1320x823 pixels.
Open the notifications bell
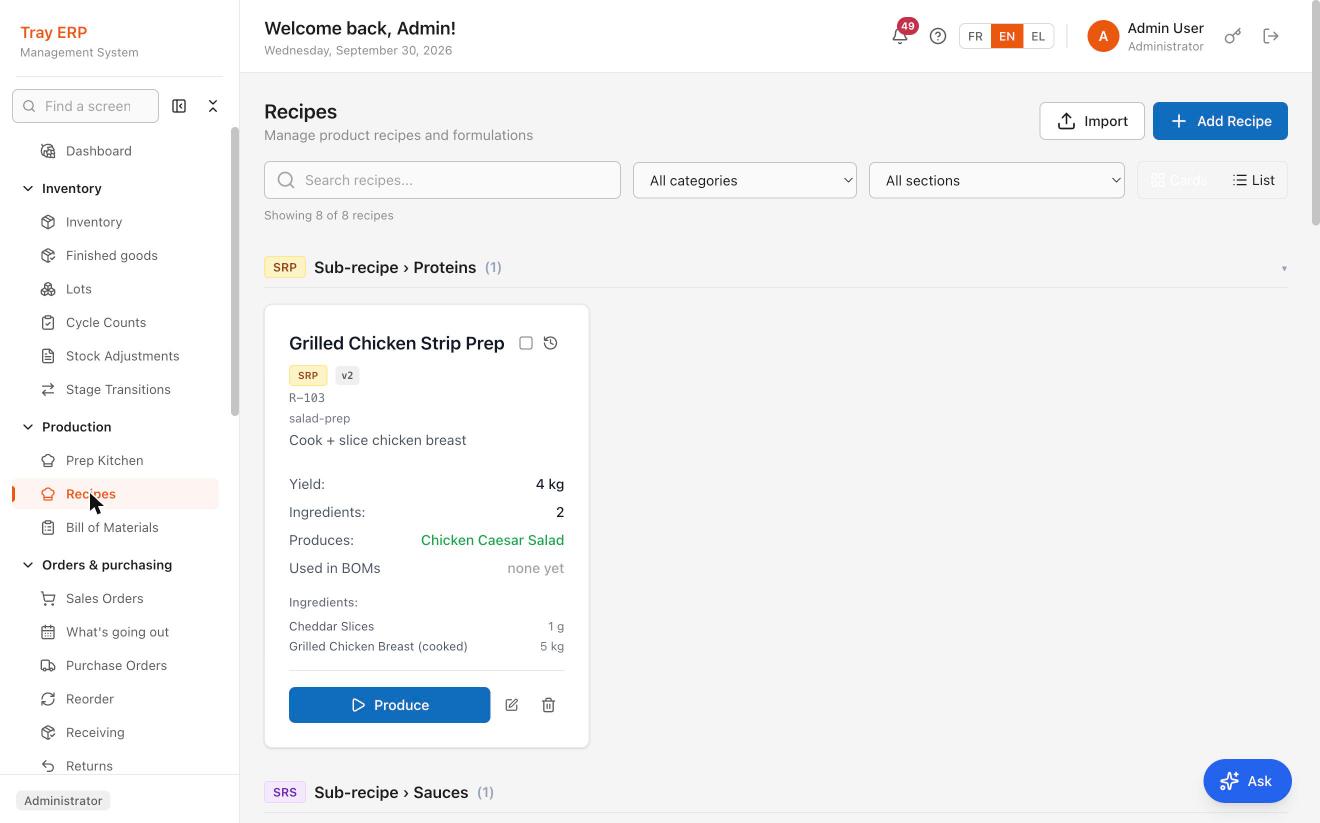(x=900, y=36)
